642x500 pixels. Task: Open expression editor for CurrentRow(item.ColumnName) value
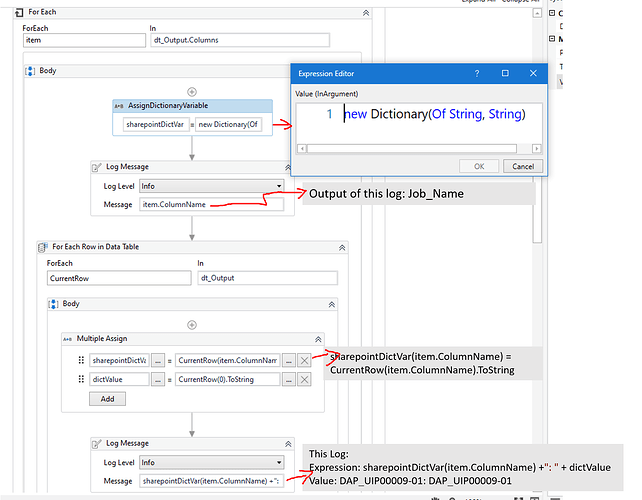pyautogui.click(x=289, y=360)
